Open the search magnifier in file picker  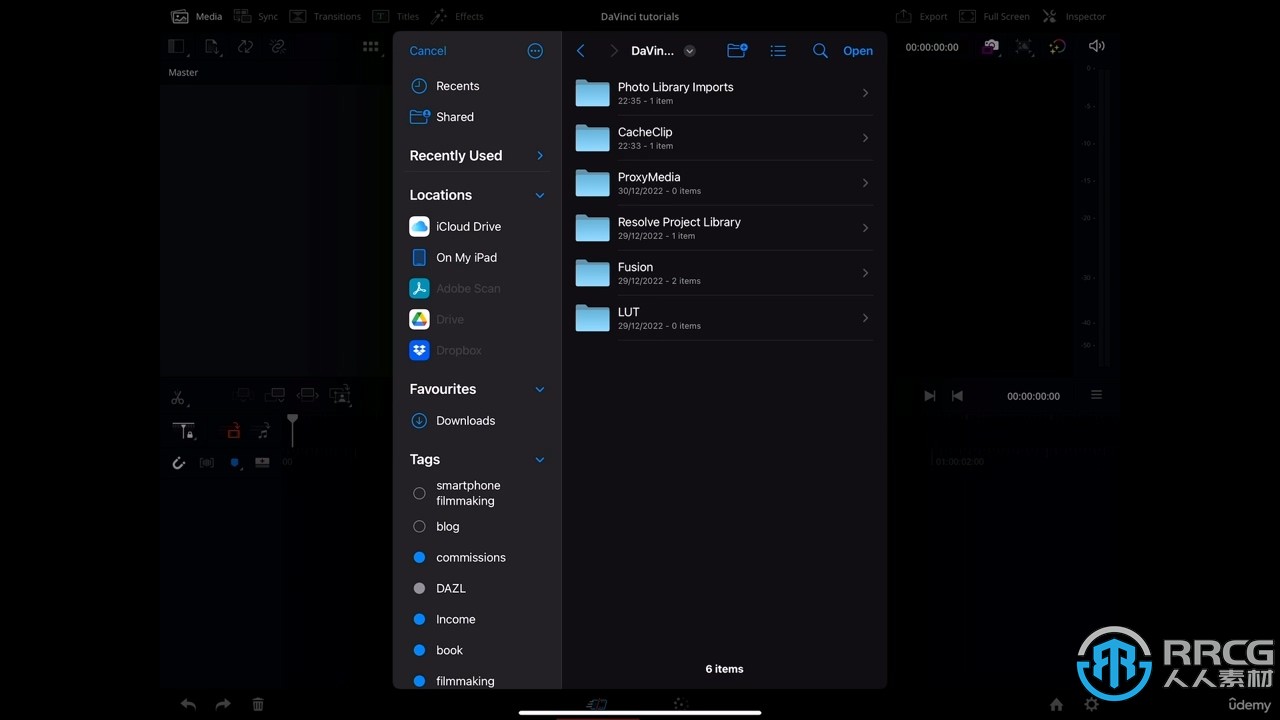point(820,51)
